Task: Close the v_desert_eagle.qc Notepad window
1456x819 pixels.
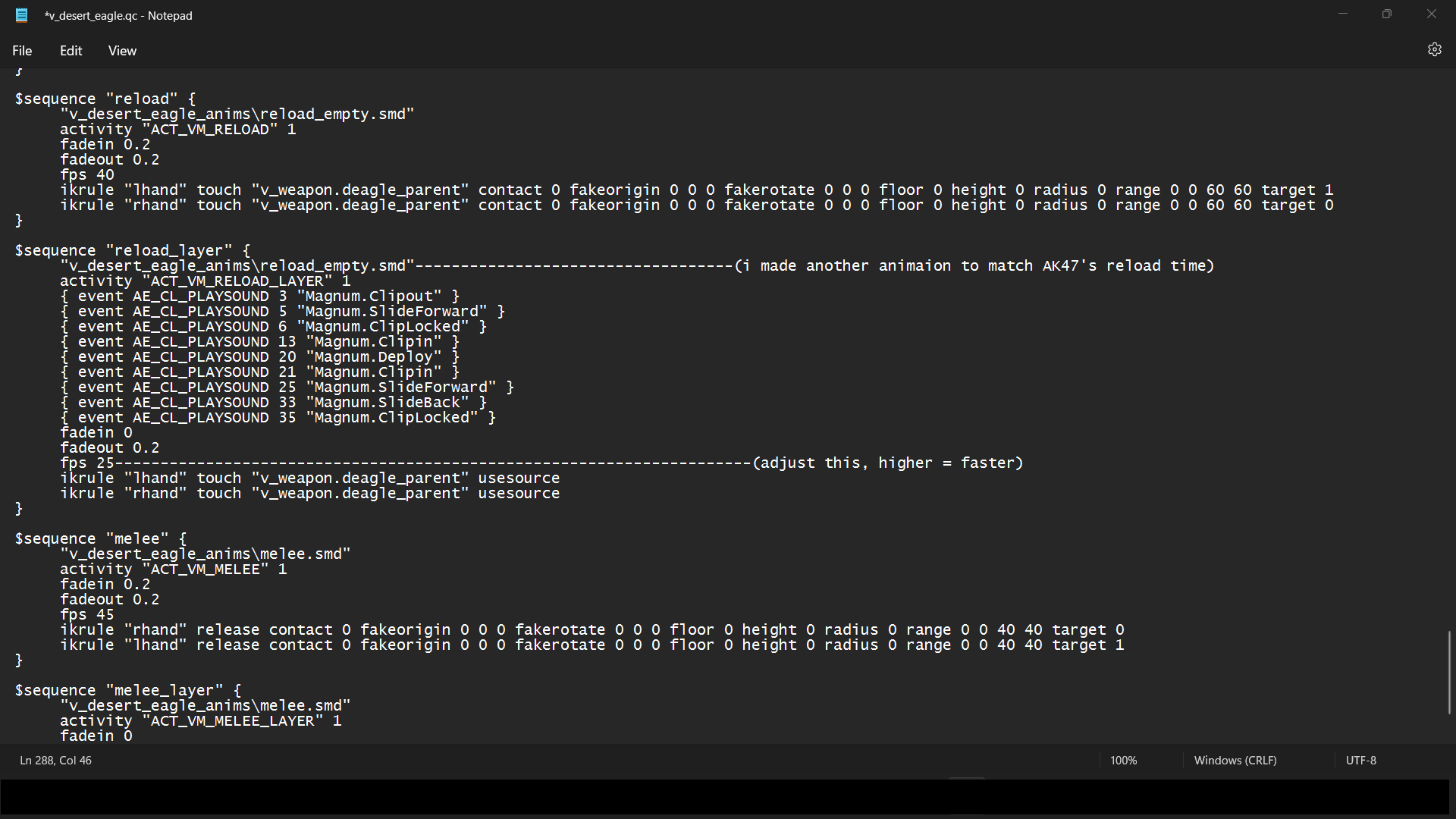Action: 1431,14
